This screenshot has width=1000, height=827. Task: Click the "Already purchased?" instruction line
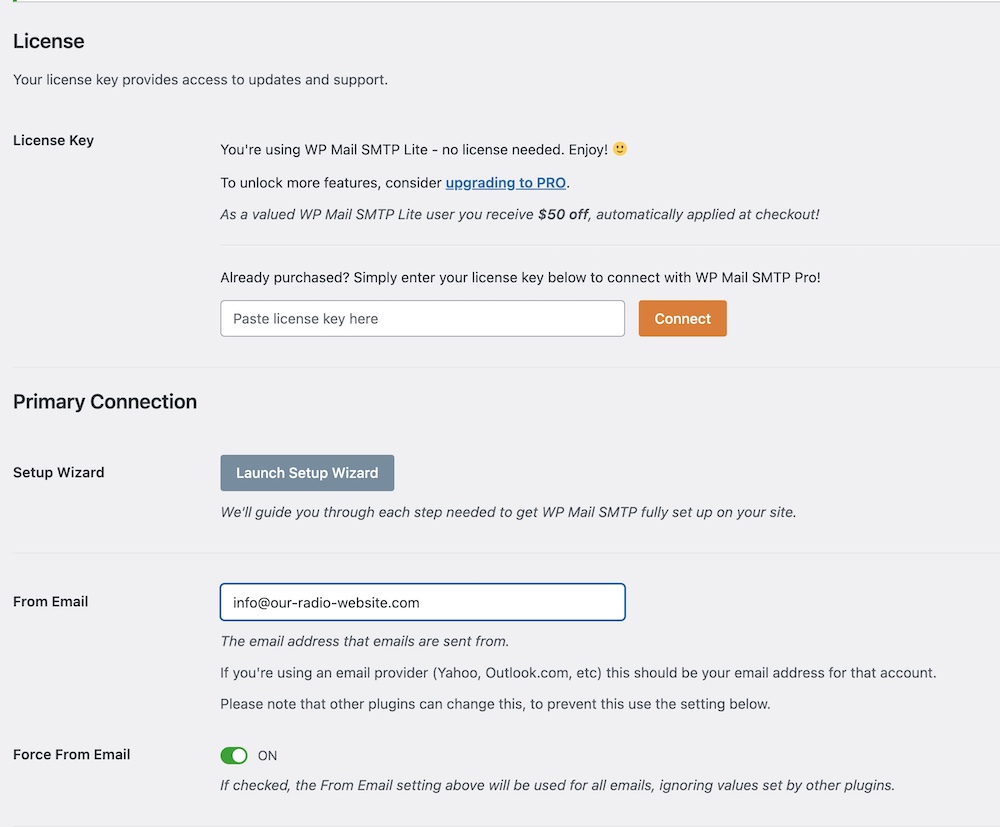520,277
